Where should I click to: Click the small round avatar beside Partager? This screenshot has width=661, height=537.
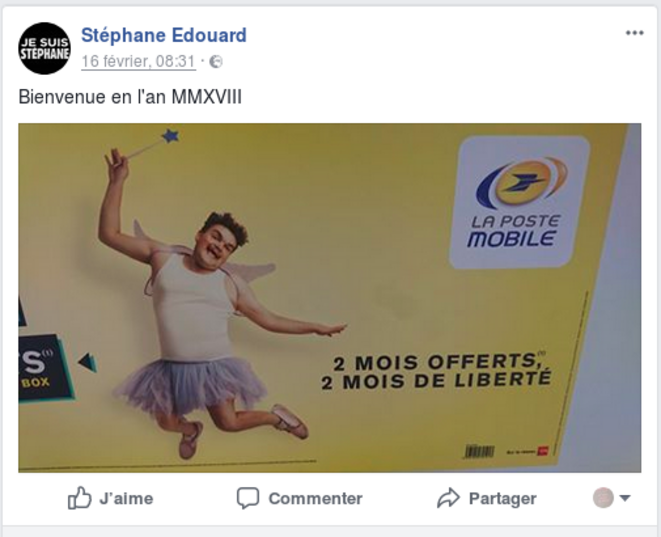tap(603, 498)
